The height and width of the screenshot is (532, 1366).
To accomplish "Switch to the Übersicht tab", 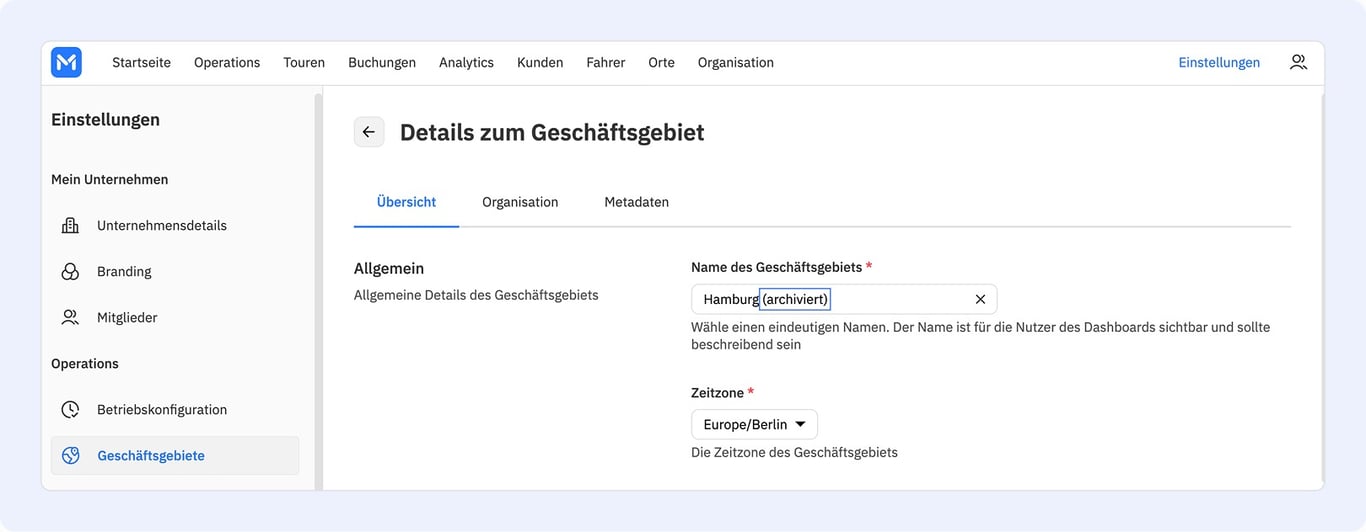I will click(406, 202).
